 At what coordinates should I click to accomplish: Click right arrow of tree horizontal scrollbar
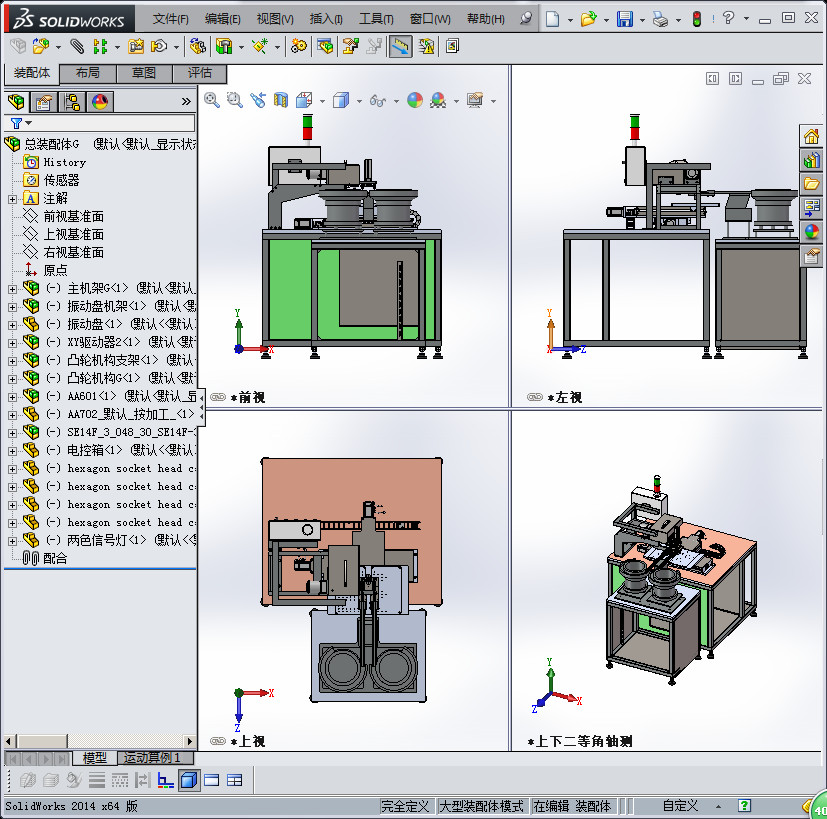[x=190, y=741]
